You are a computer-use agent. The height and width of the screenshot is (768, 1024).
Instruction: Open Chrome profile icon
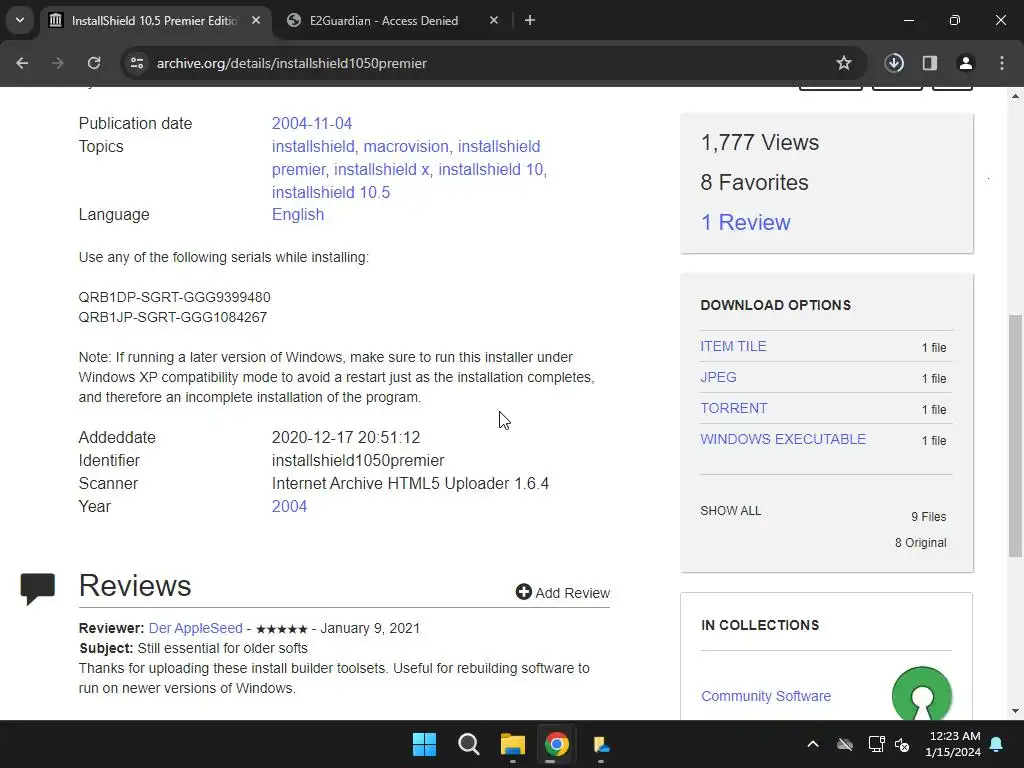click(965, 63)
